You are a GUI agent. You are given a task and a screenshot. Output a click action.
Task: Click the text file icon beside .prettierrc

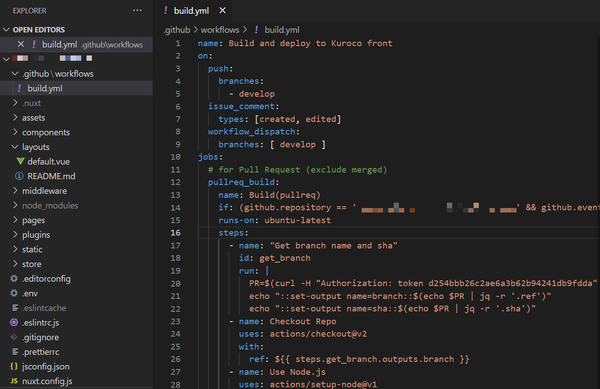(x=15, y=352)
